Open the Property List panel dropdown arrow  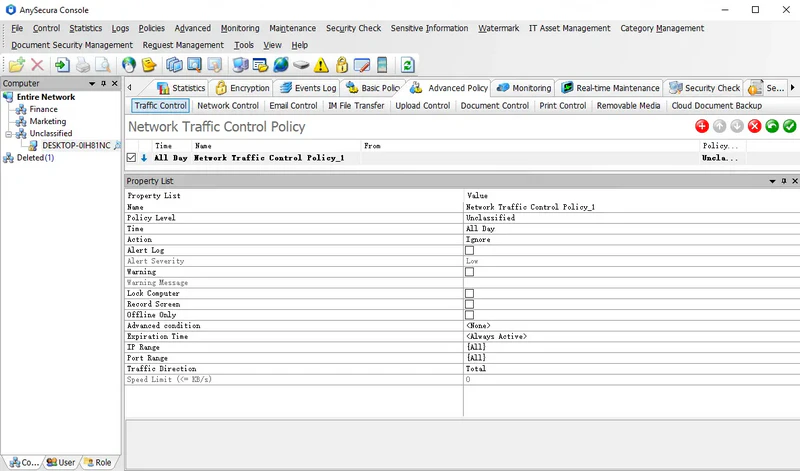click(x=772, y=181)
